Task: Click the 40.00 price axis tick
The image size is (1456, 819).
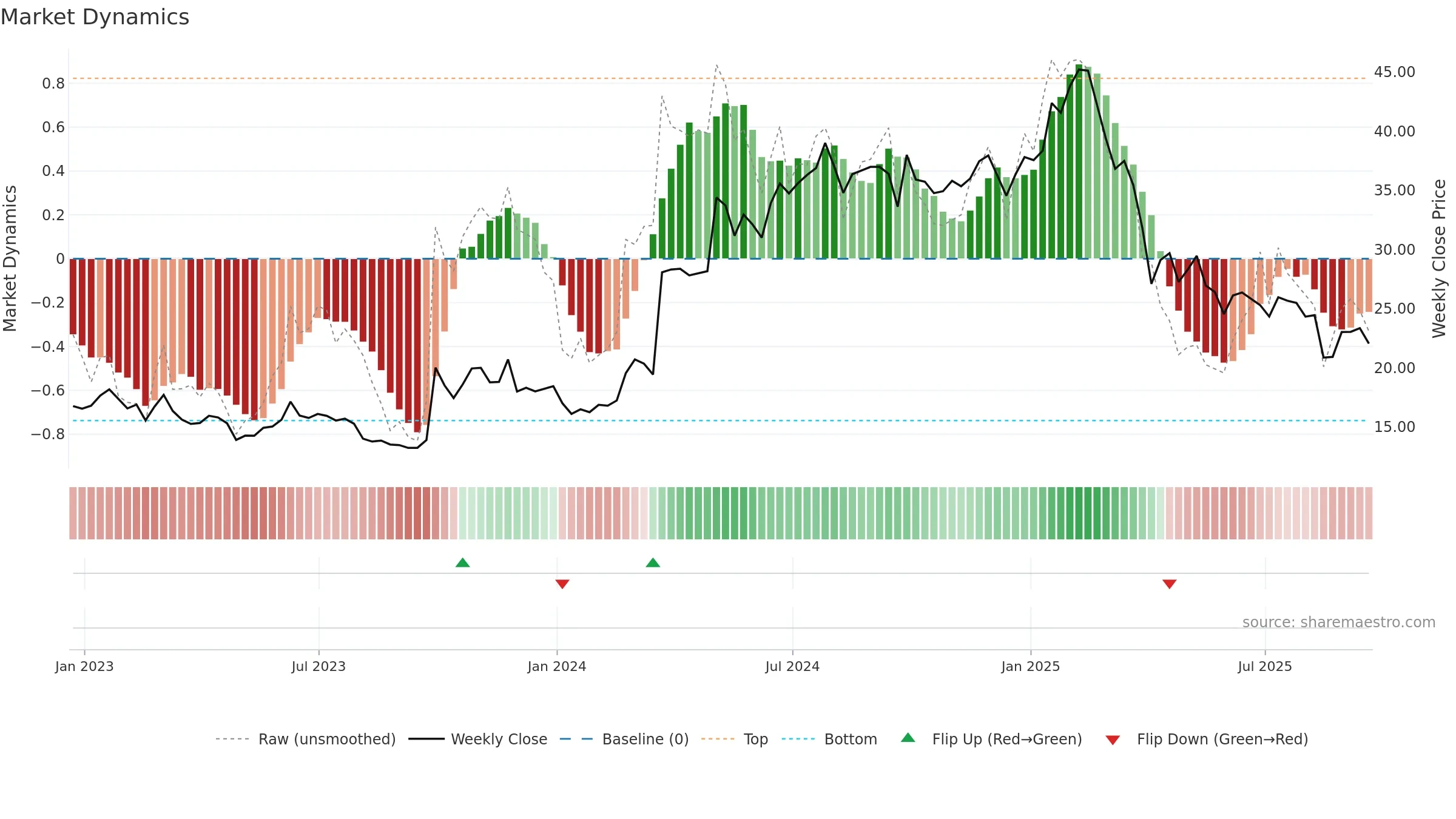Action: (1395, 131)
